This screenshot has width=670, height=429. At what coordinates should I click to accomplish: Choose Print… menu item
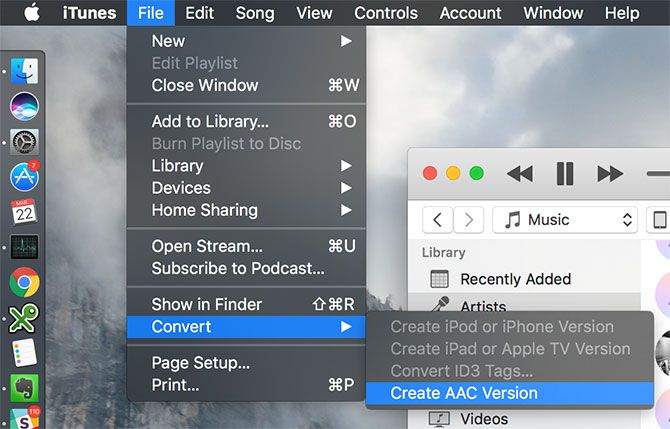click(x=246, y=385)
